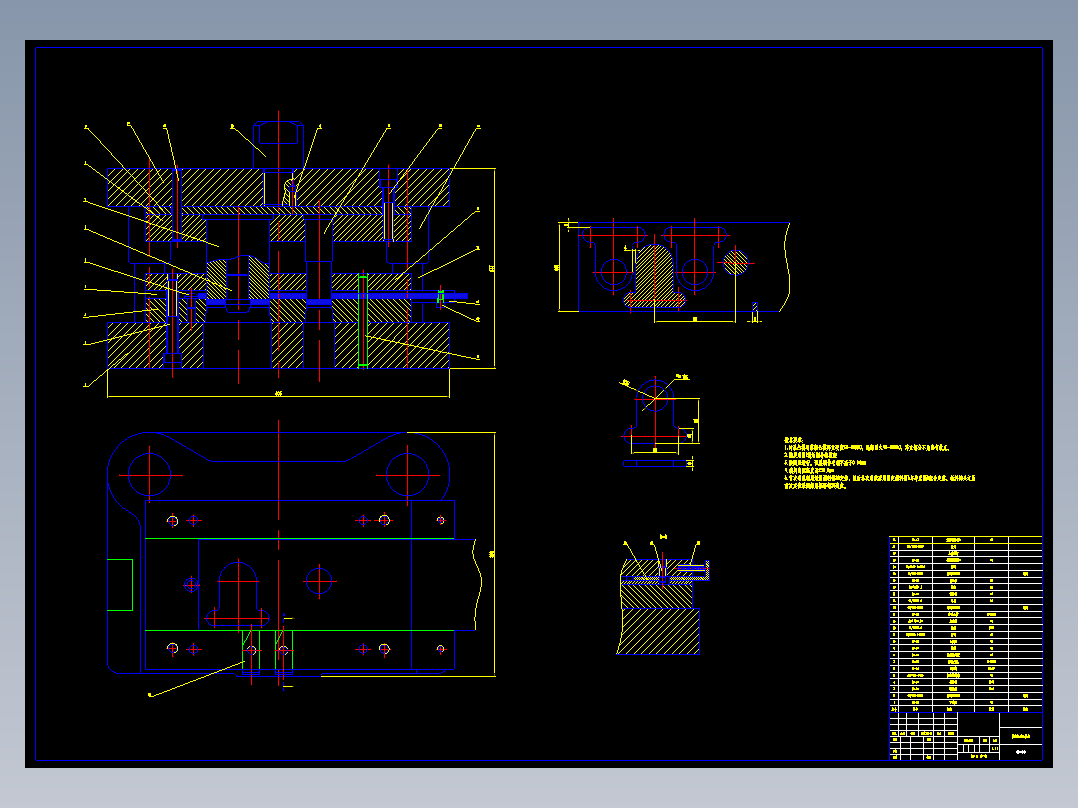Select the yellow technical requirements text block
The image size is (1078, 808).
point(879,463)
